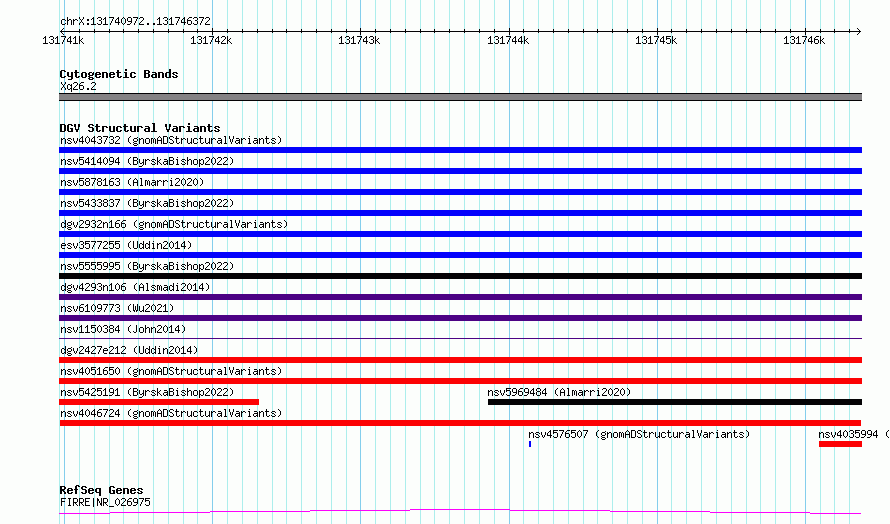
Task: Click the 131746k ruler label
Action: click(x=804, y=41)
